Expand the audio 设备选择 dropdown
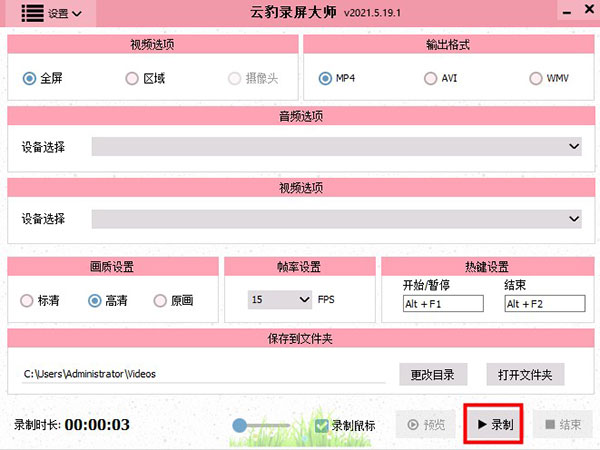 [x=336, y=147]
